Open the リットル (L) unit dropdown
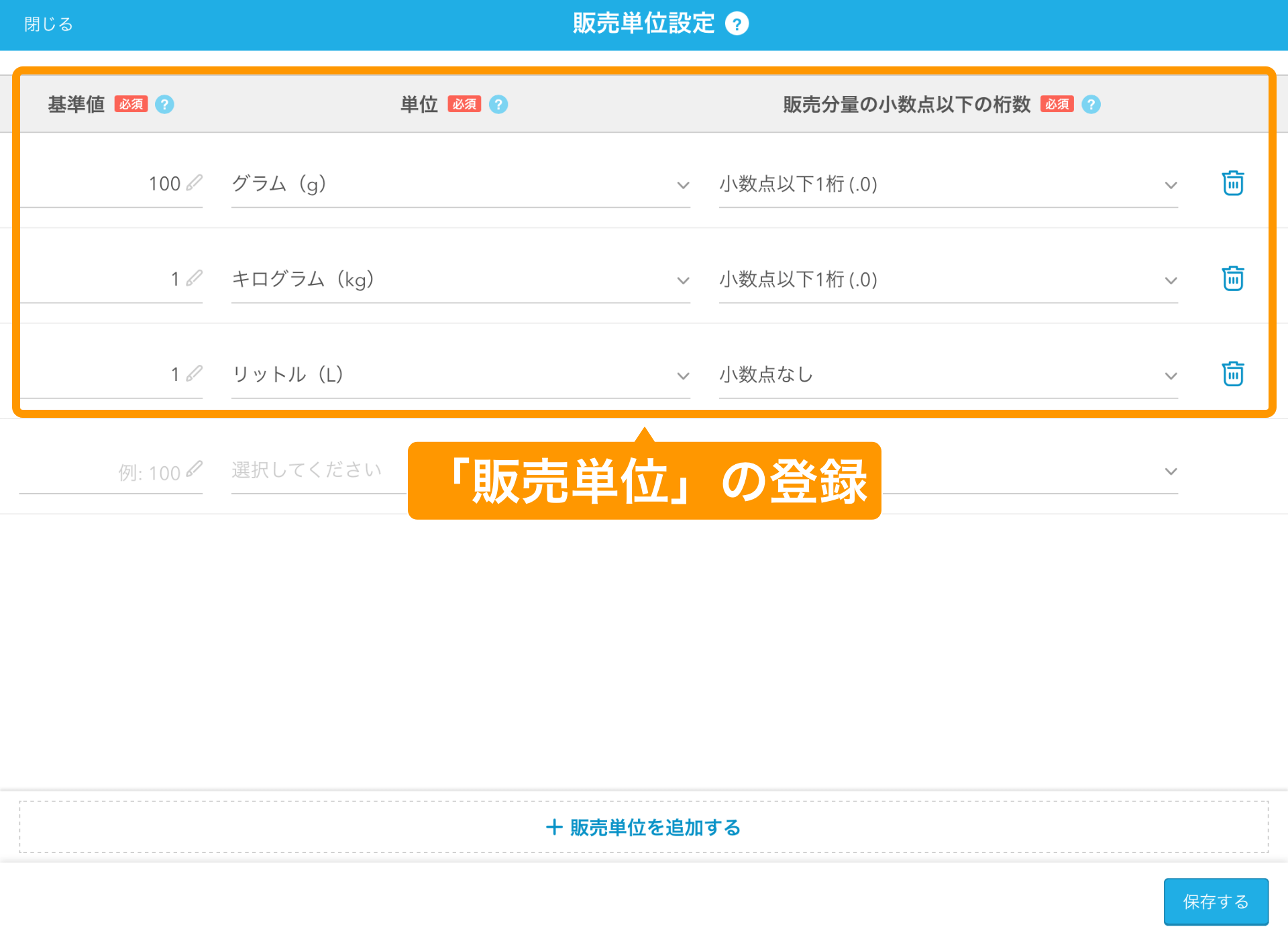The width and height of the screenshot is (1288, 939). [x=461, y=375]
